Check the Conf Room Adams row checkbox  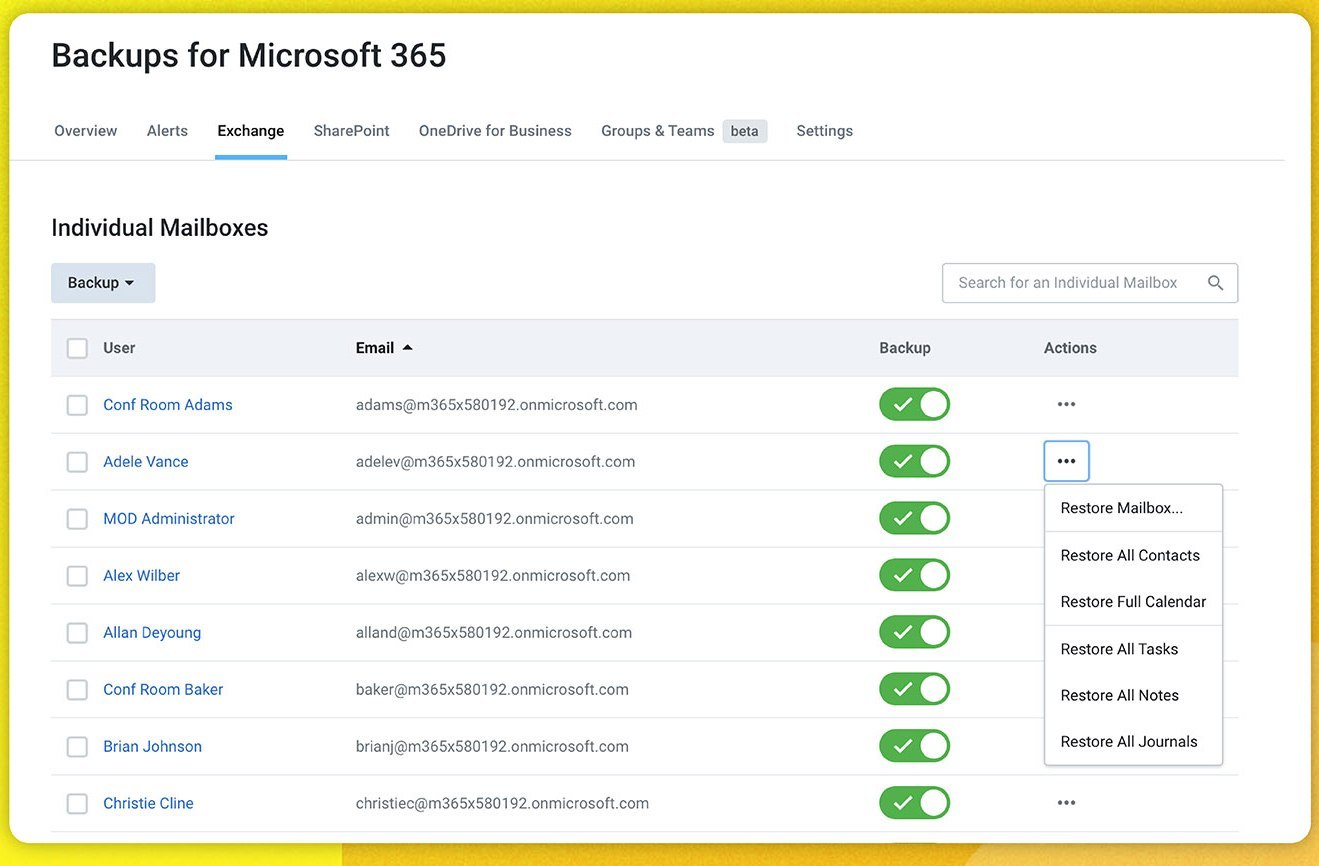(x=77, y=405)
